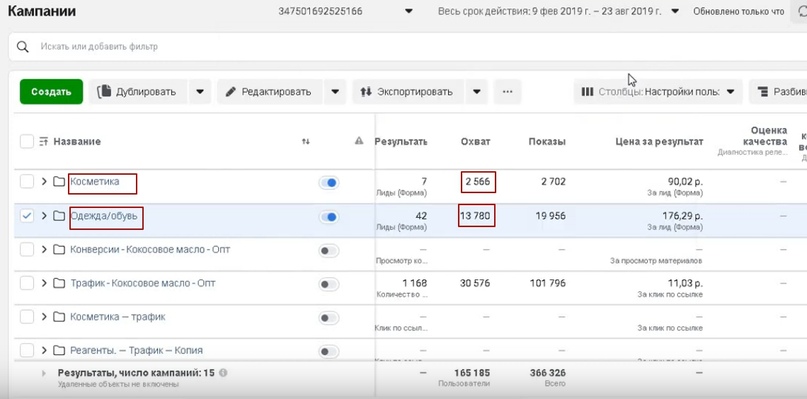This screenshot has height=399, width=807.
Task: Enable the Реагенты. — Трафик — Копия toggle
Action: coord(329,352)
